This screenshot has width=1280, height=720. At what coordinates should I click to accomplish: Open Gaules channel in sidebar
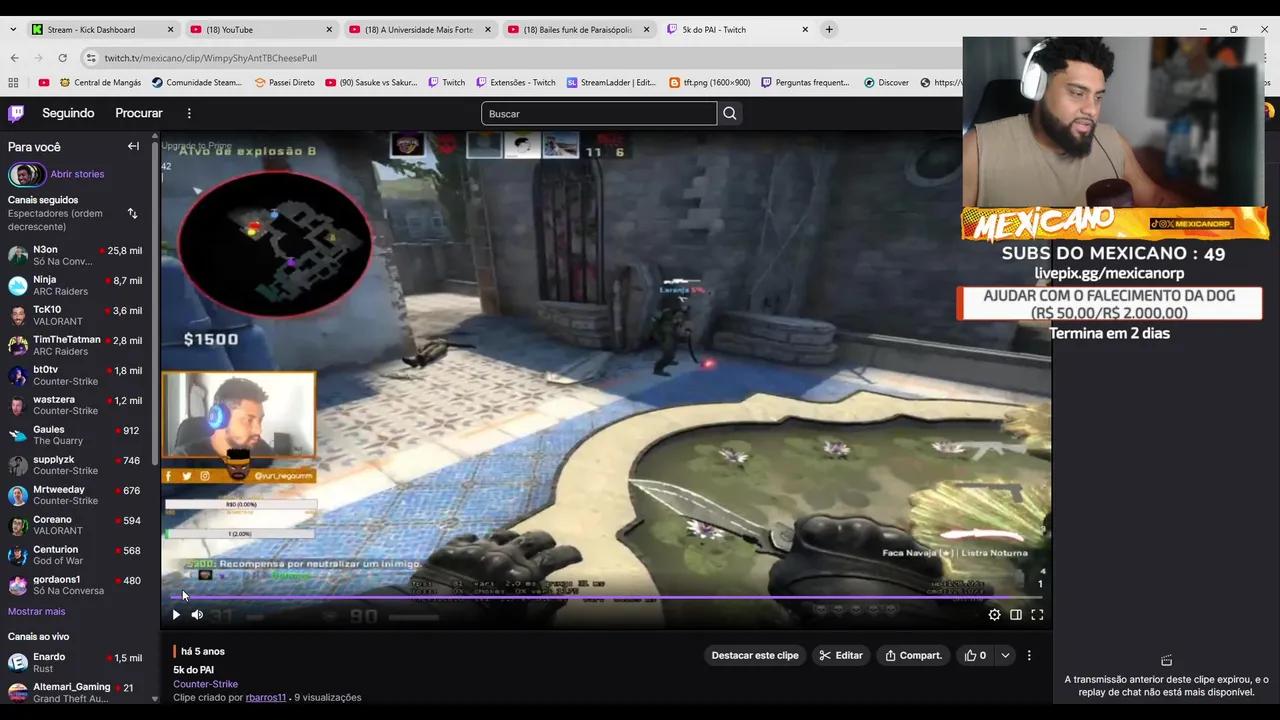click(x=76, y=435)
